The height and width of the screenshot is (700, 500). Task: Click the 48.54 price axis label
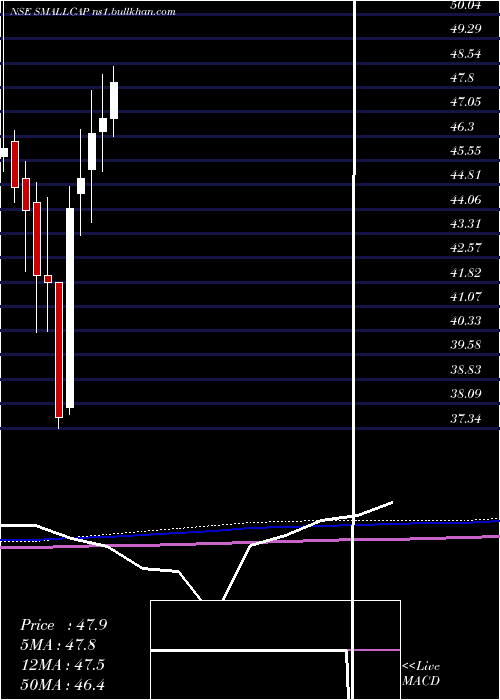pyautogui.click(x=467, y=54)
